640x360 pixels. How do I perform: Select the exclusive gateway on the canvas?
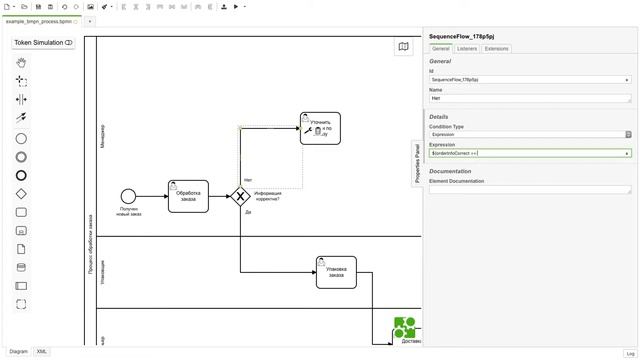tap(240, 196)
